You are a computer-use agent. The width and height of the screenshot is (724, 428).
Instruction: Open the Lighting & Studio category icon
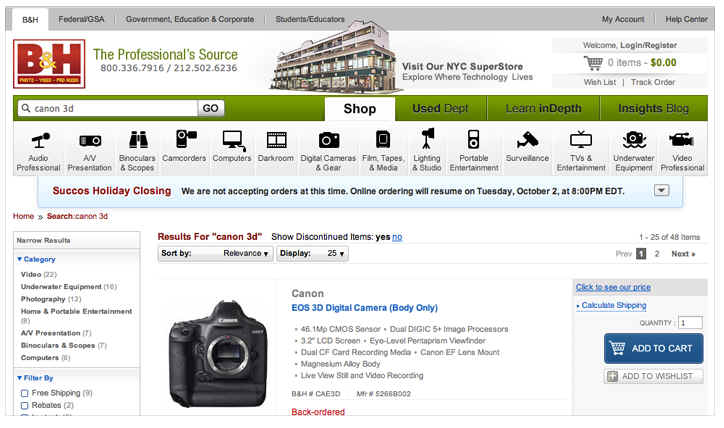(x=428, y=139)
